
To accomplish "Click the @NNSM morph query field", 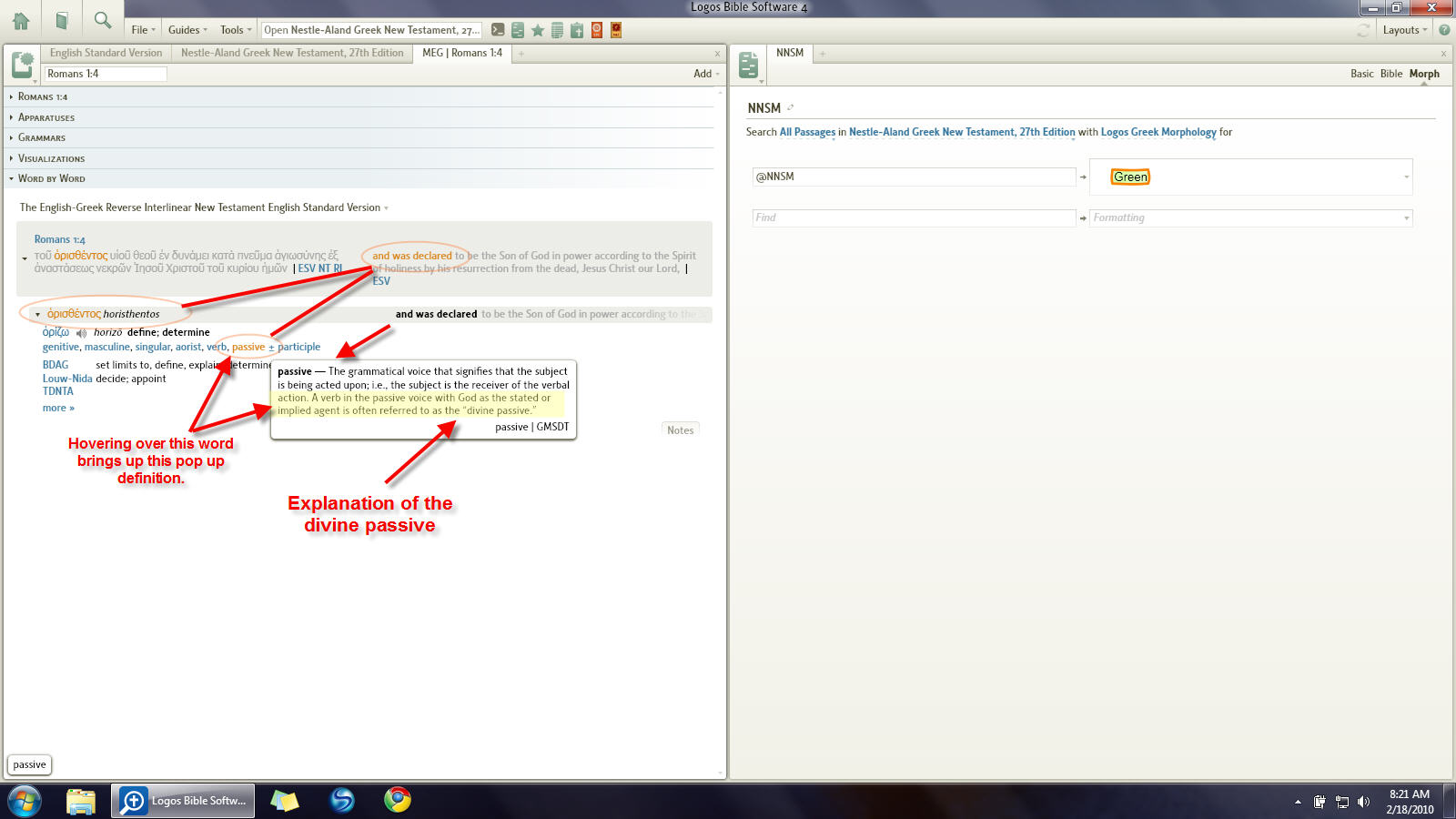I will coord(914,177).
